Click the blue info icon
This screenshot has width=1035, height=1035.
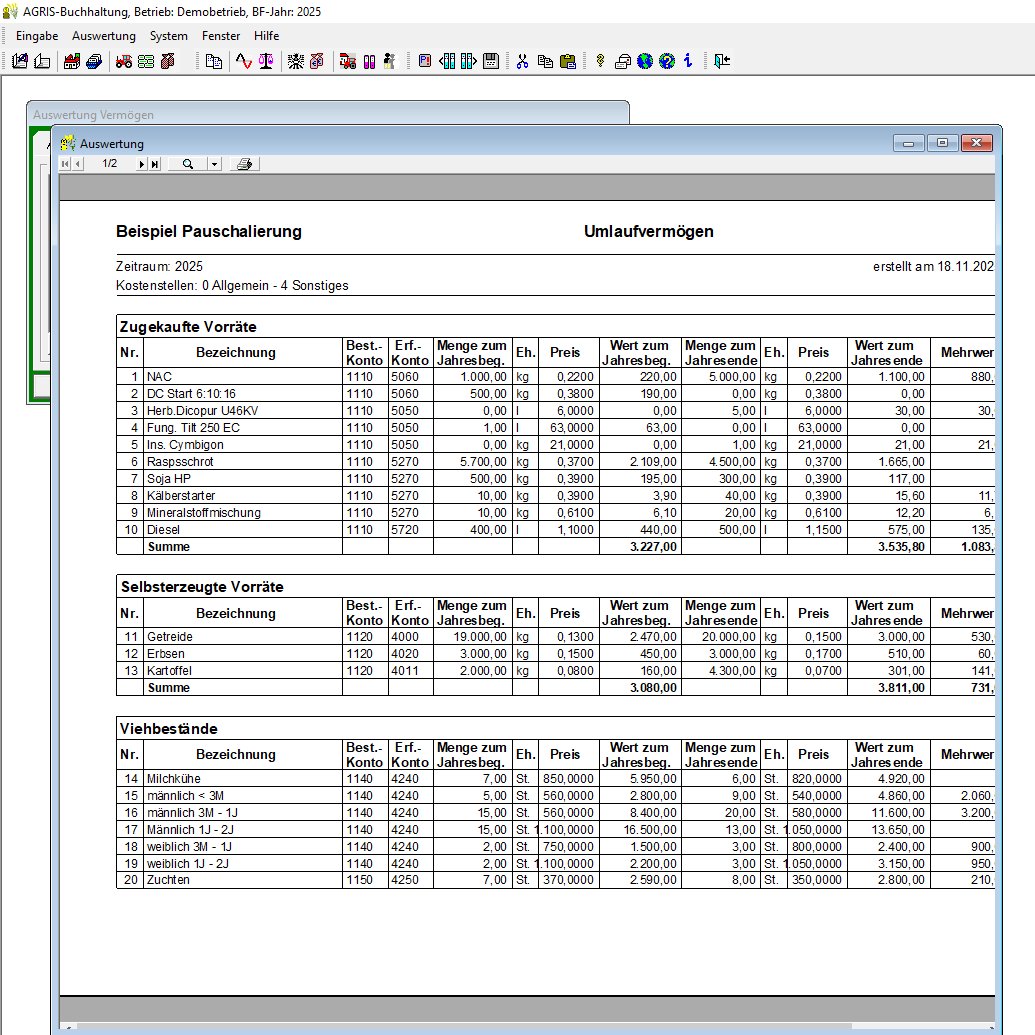pos(688,61)
